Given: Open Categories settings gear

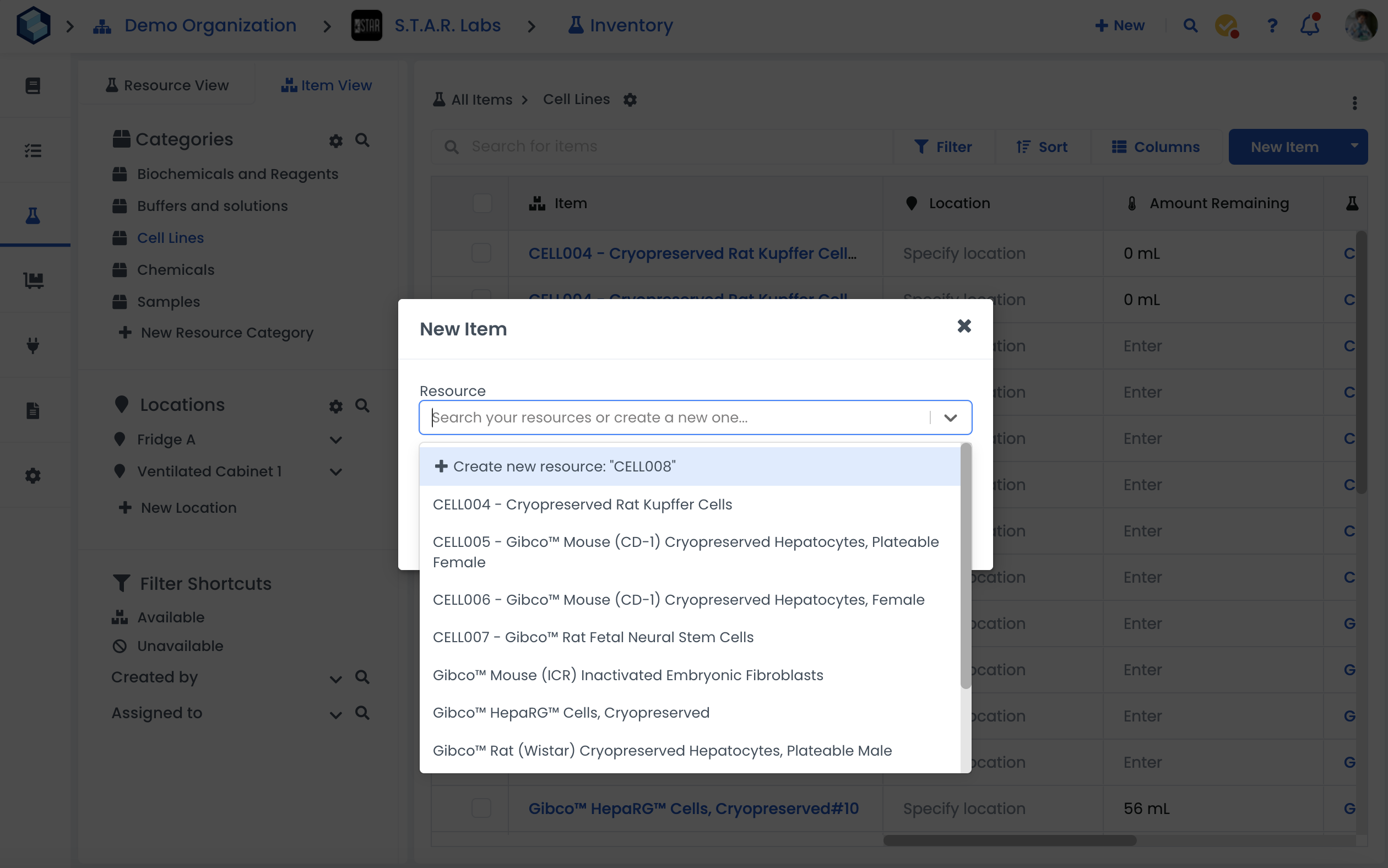Looking at the screenshot, I should point(336,140).
